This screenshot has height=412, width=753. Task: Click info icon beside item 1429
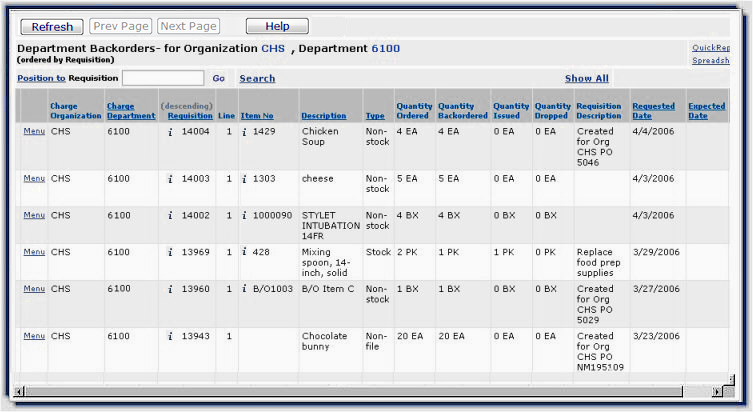[x=244, y=131]
